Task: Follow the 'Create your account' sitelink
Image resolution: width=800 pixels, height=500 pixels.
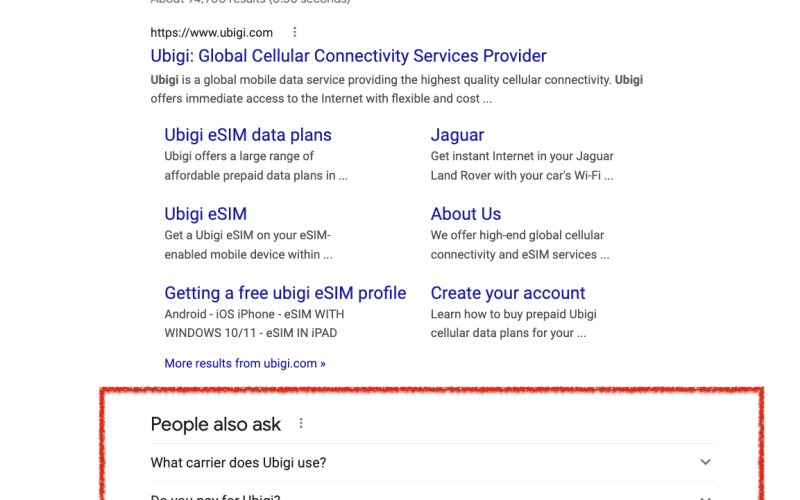Action: pos(507,293)
